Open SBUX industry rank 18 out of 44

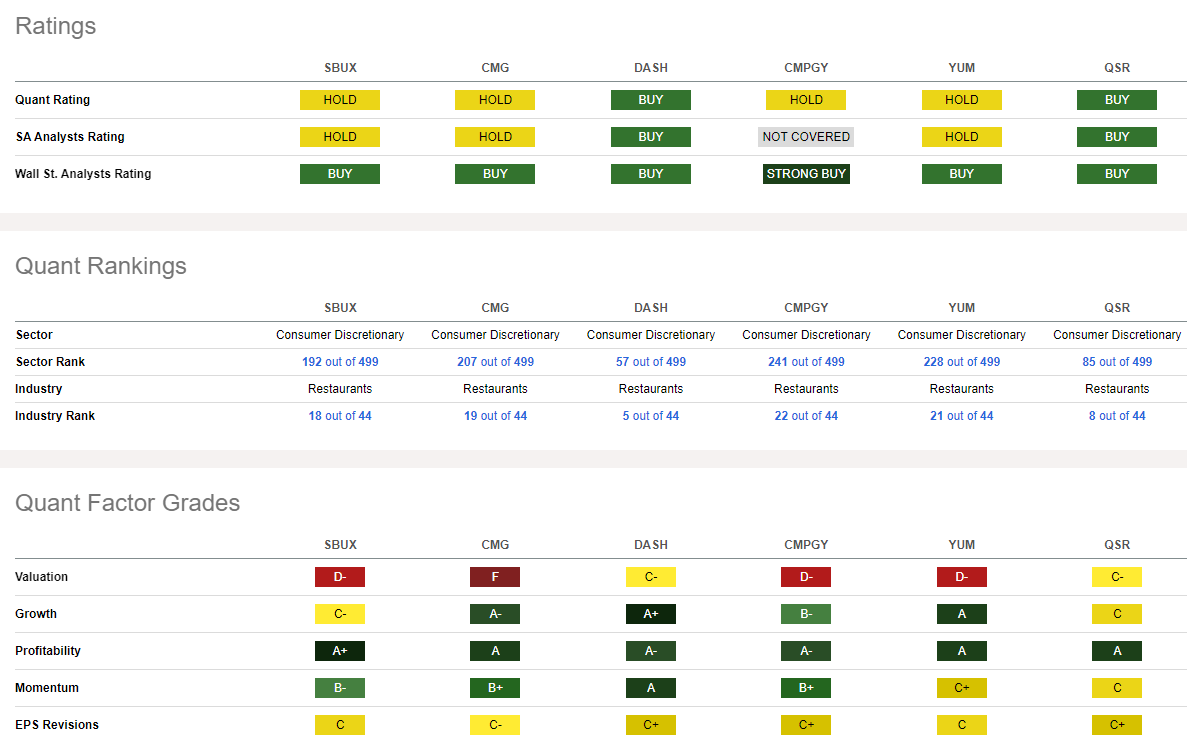click(x=340, y=416)
